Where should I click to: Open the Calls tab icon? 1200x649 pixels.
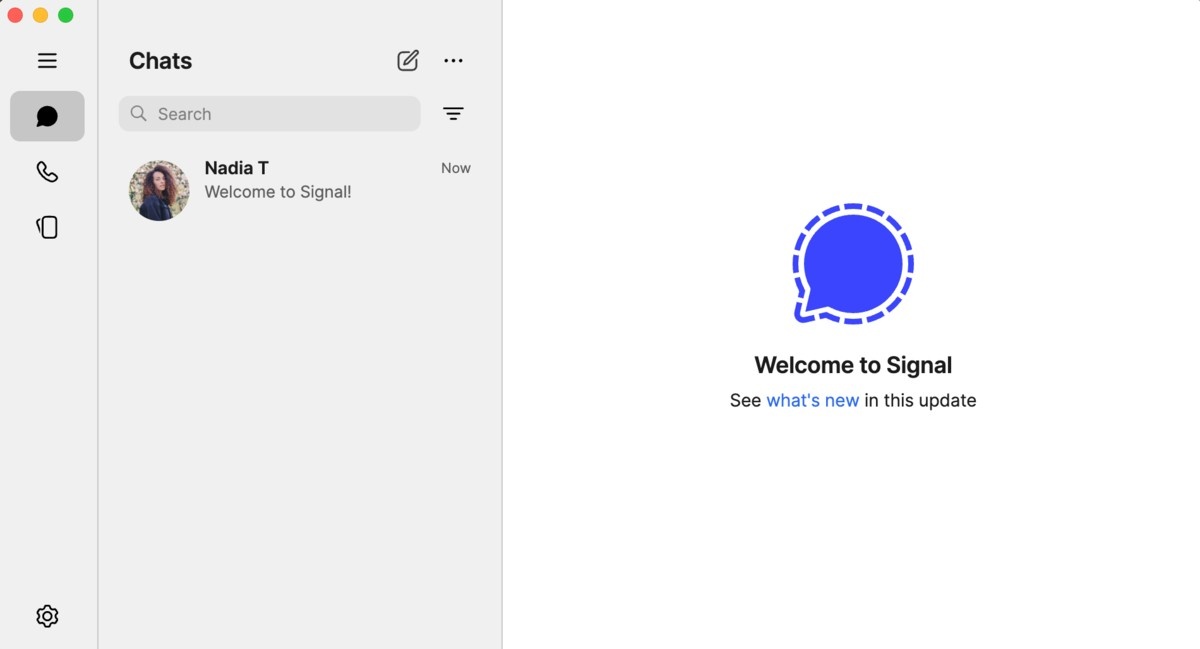pyautogui.click(x=47, y=172)
